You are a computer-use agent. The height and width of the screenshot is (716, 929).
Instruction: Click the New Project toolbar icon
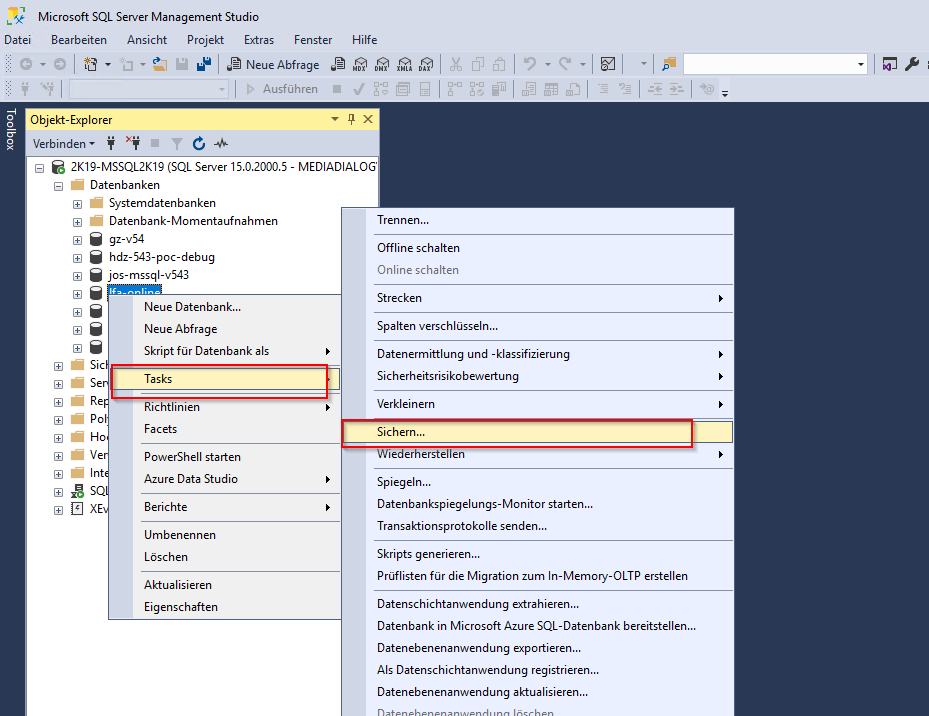click(90, 64)
